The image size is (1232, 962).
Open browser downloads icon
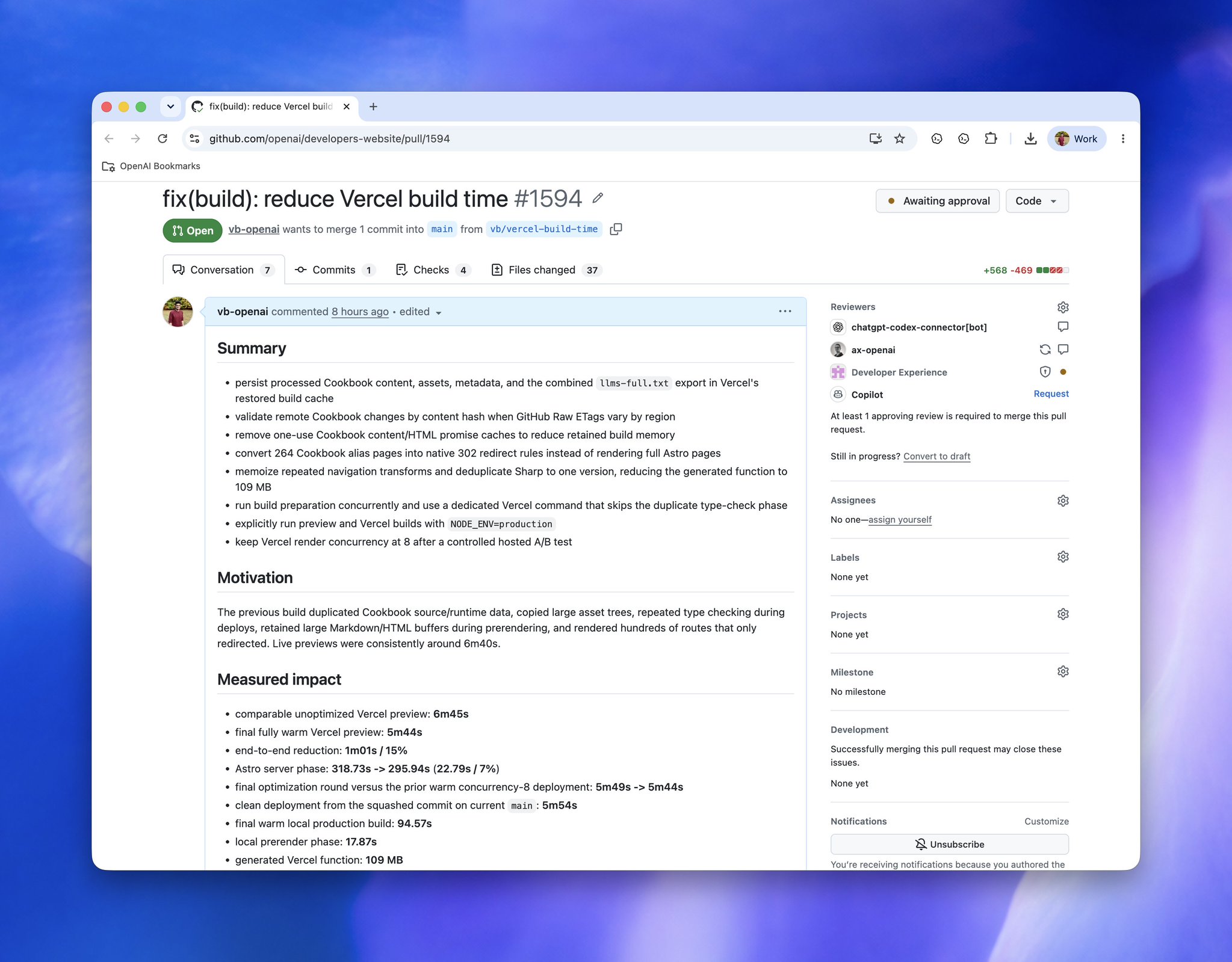[1030, 138]
